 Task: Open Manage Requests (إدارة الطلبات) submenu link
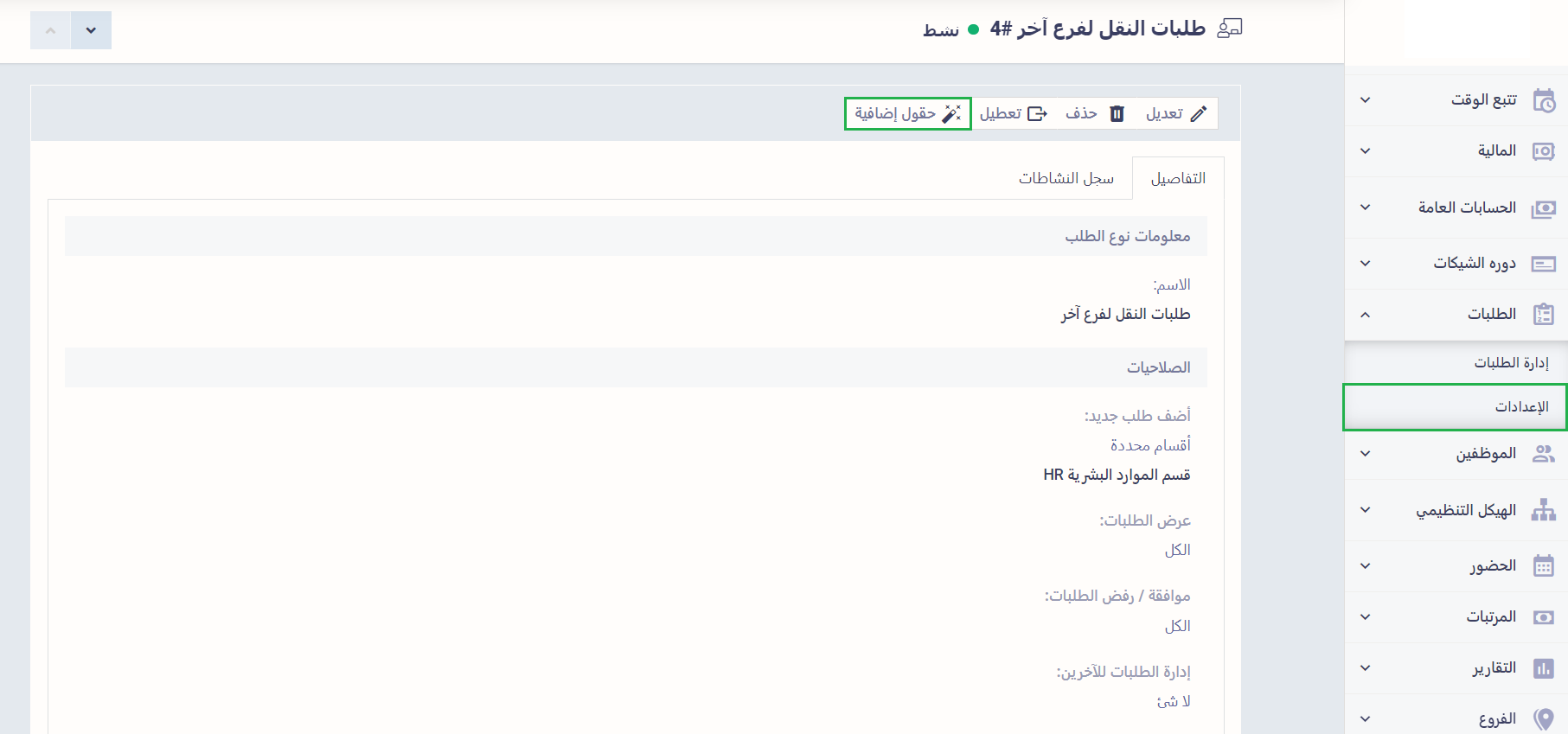(x=1511, y=363)
